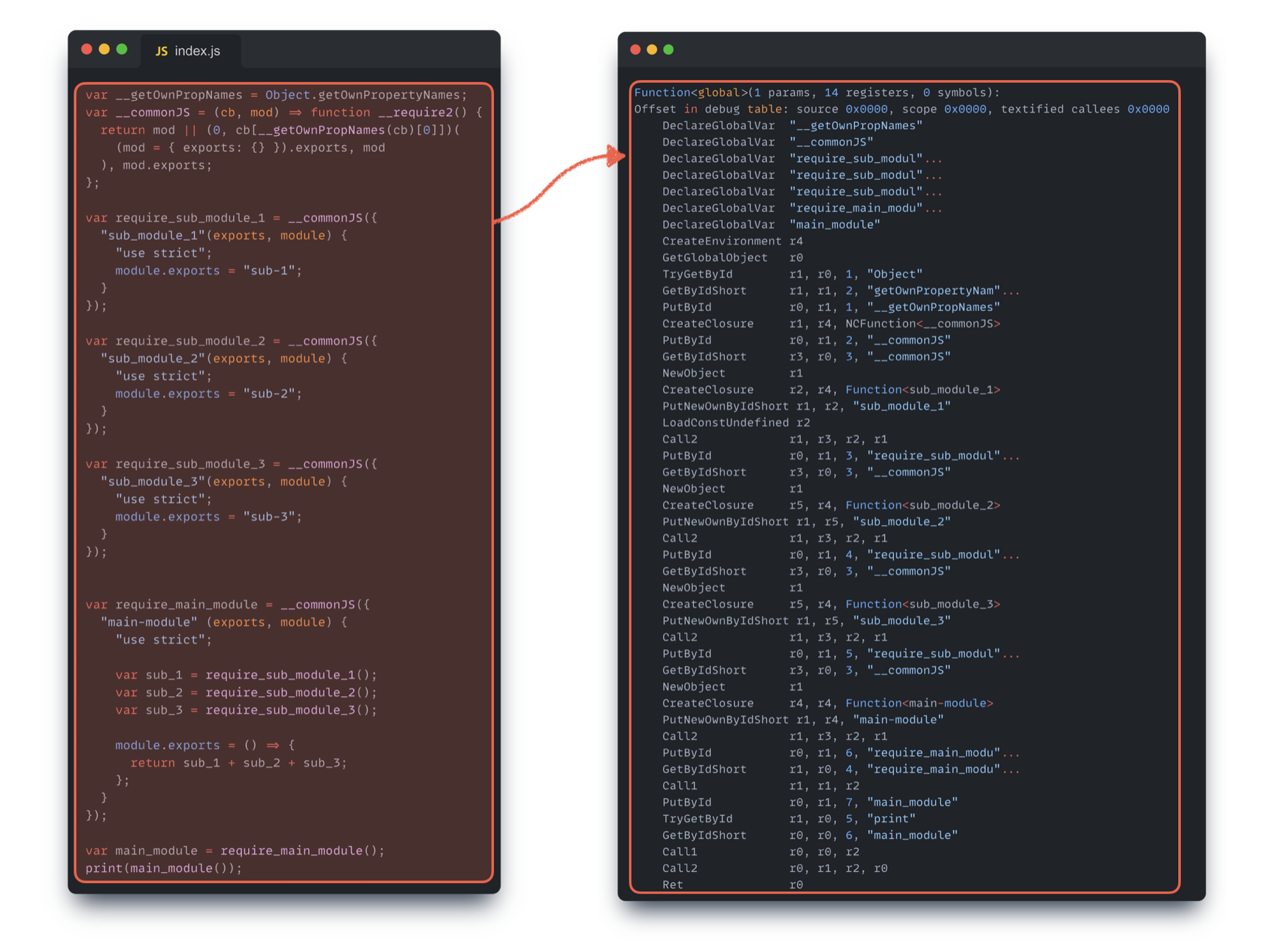Click the Ret r0 instruction at the bottom
This screenshot has height=952, width=1277.
click(x=729, y=884)
